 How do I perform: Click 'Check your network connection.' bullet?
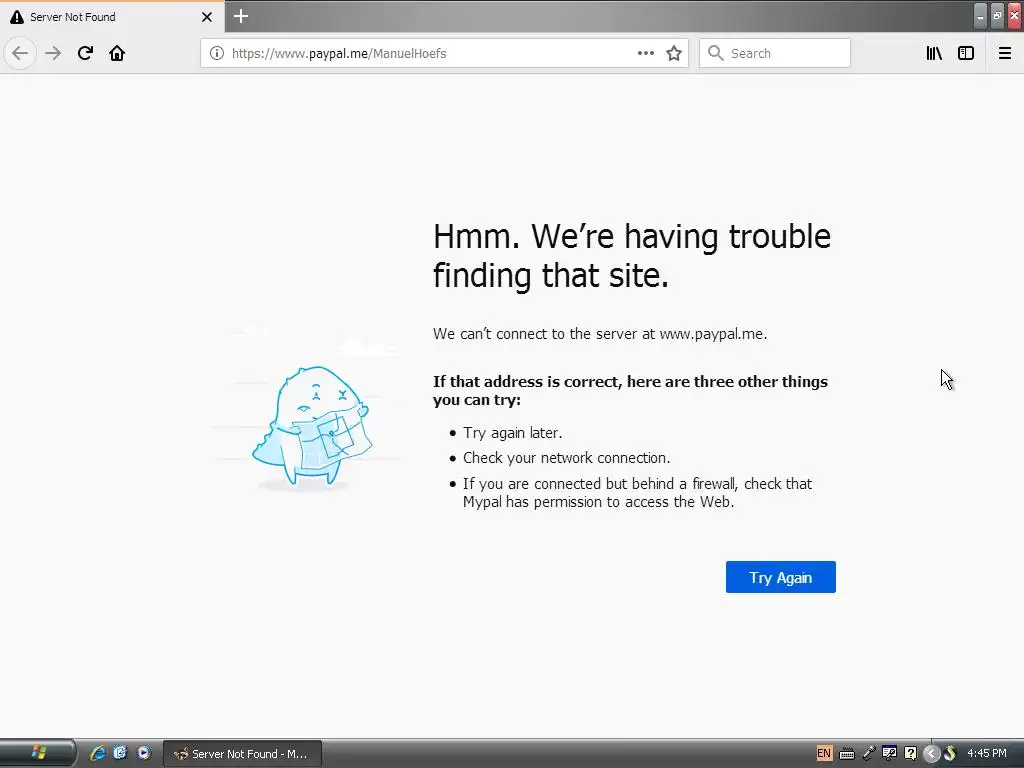[566, 458]
